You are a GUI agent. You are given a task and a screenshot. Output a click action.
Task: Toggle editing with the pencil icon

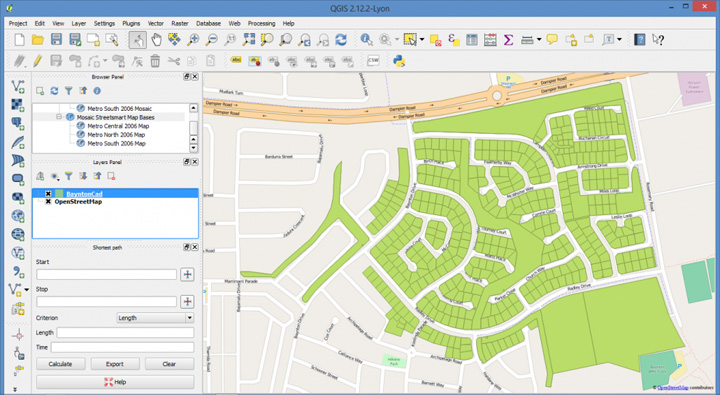pyautogui.click(x=38, y=61)
